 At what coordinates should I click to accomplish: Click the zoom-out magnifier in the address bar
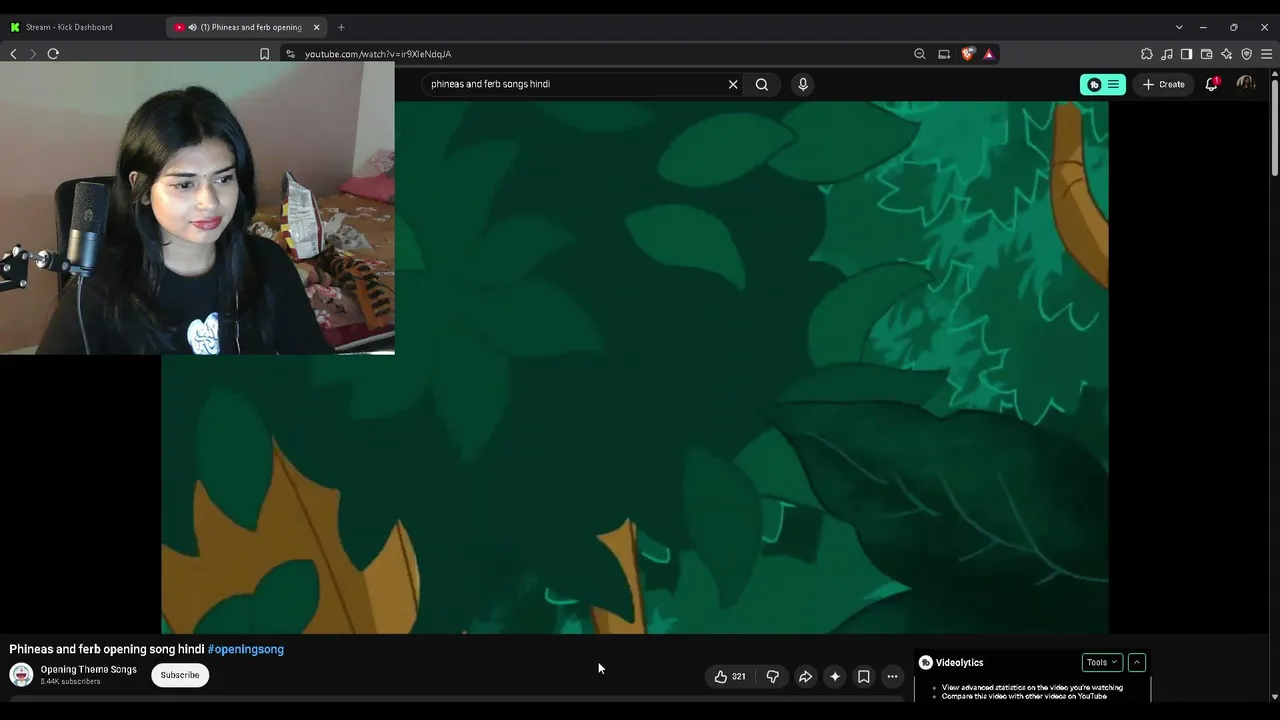(920, 54)
